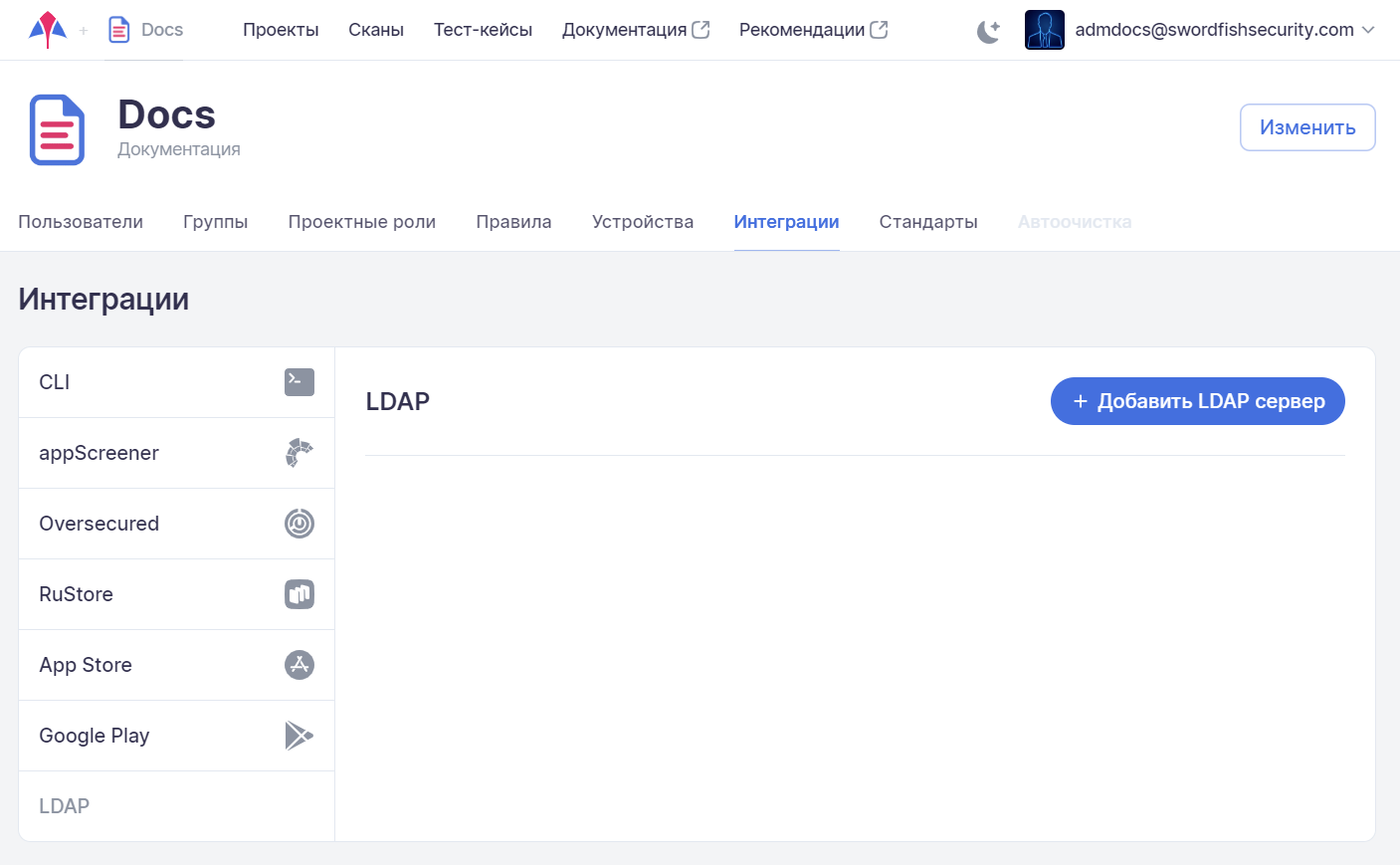Click the Google Play triangle icon

[299, 736]
